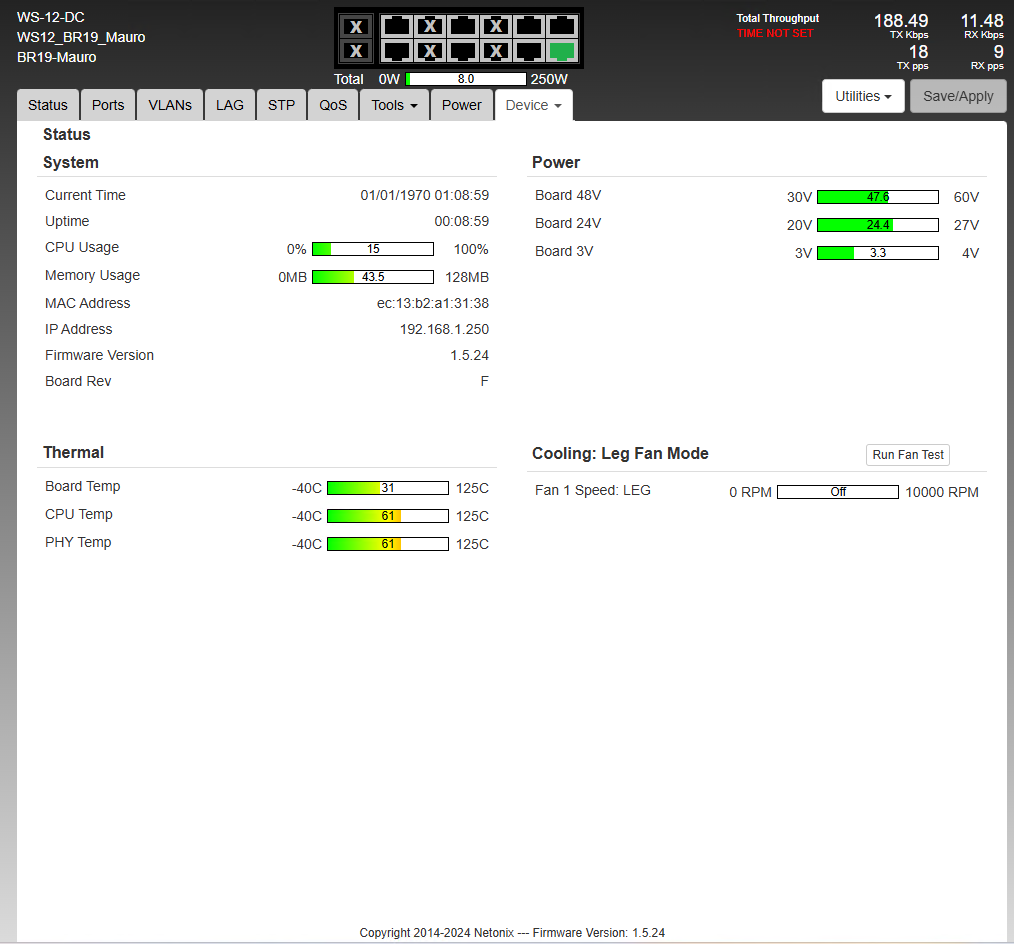Click the last X-marked RJ45 port in the bottom row
This screenshot has width=1014, height=944.
[x=496, y=51]
